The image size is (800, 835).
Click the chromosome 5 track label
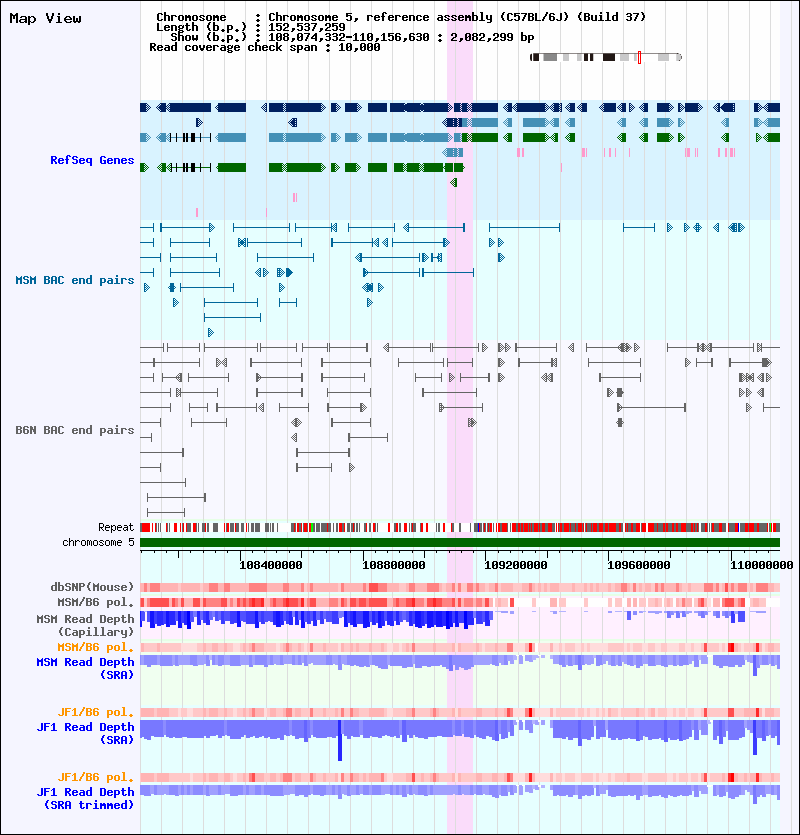(99, 543)
